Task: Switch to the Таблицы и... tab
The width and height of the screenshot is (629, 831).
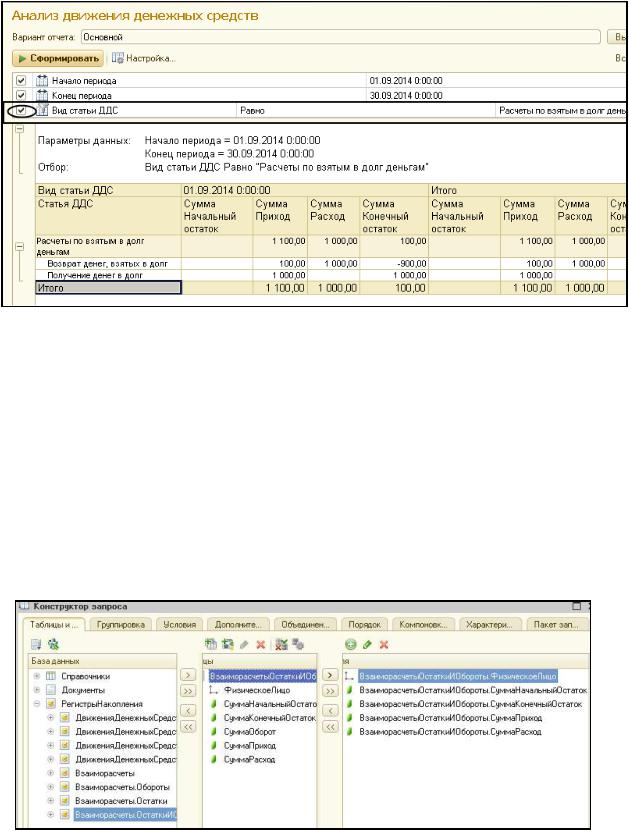Action: [x=54, y=624]
